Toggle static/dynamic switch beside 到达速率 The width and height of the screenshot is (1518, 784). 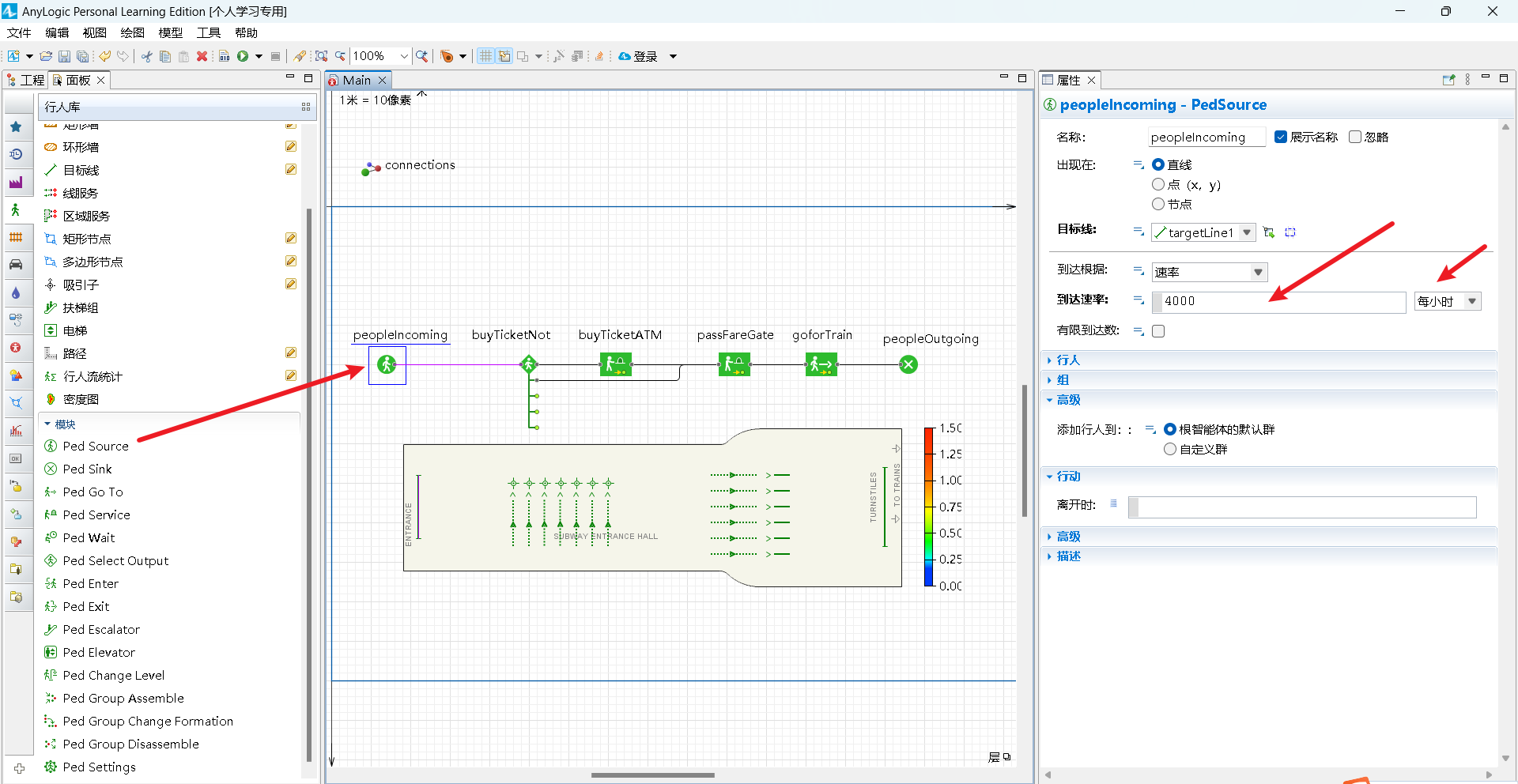pyautogui.click(x=1138, y=300)
